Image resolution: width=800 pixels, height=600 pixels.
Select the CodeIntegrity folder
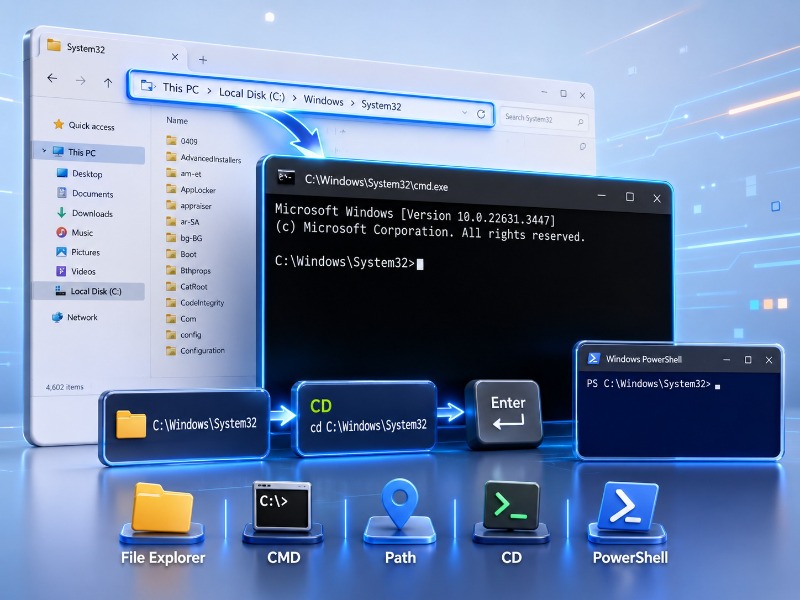click(x=195, y=303)
